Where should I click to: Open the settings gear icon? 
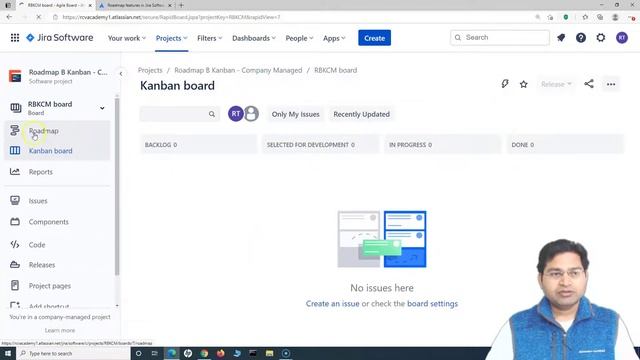point(601,38)
